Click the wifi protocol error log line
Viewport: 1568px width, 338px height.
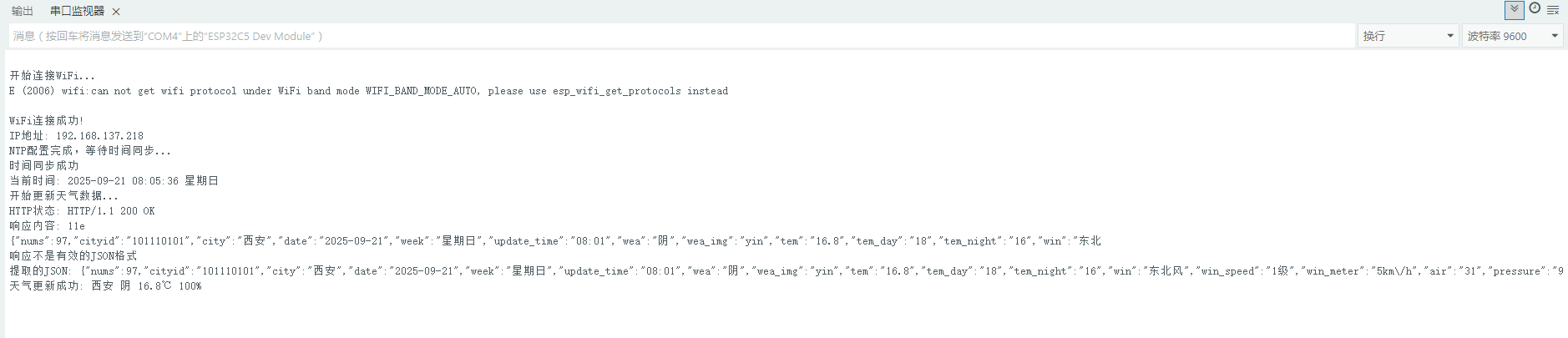[368, 91]
